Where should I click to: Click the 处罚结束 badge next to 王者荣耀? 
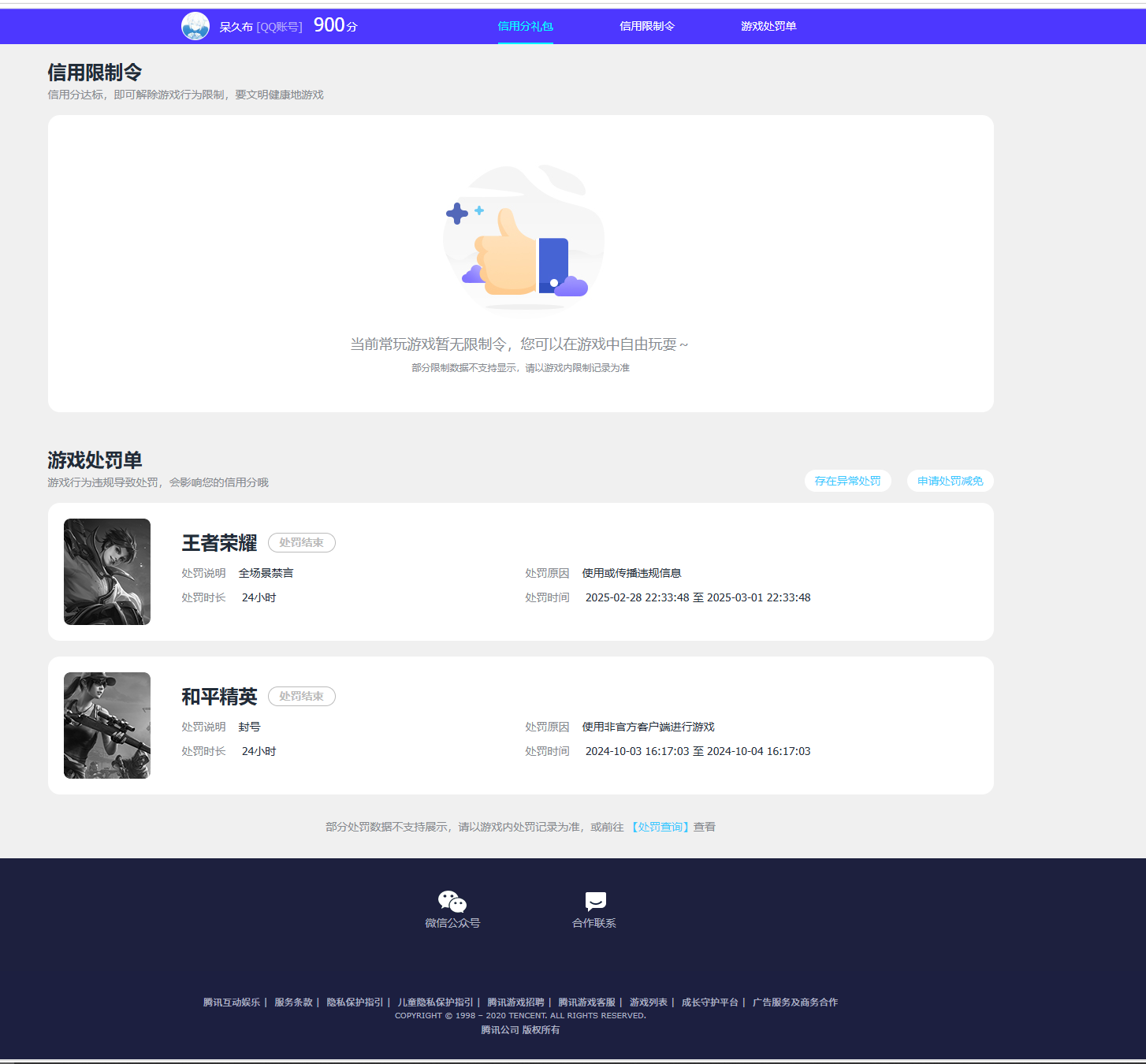tap(302, 543)
